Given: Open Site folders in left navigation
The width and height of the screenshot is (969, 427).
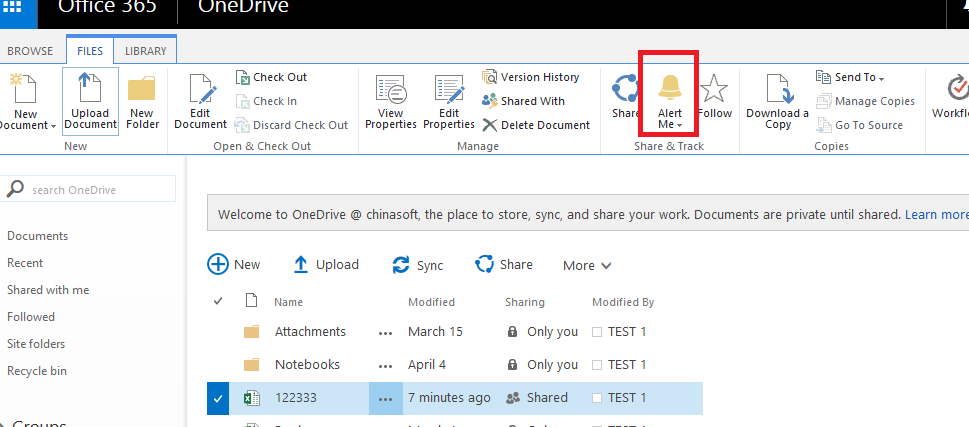Looking at the screenshot, I should 36,344.
